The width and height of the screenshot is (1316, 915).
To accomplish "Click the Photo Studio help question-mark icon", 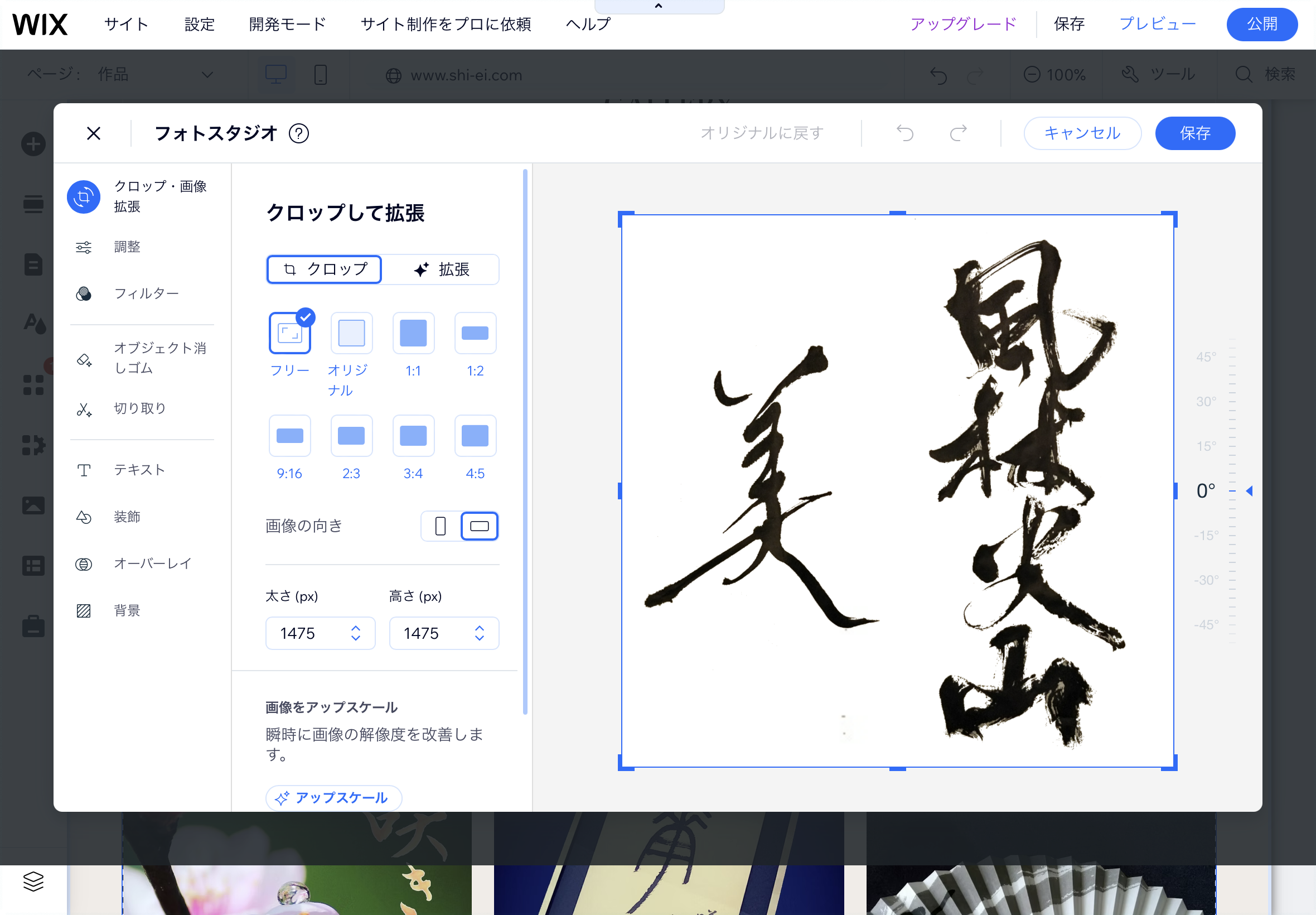I will click(x=298, y=133).
